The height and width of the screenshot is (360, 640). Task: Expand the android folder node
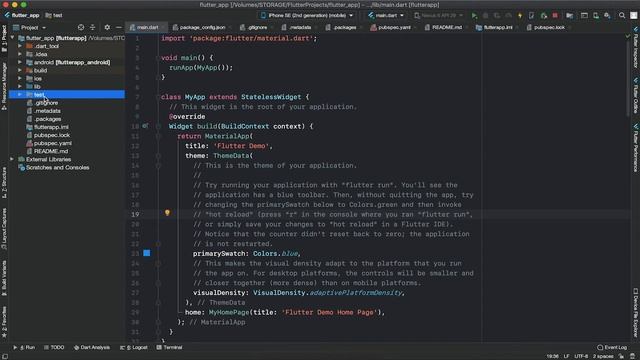pos(20,62)
